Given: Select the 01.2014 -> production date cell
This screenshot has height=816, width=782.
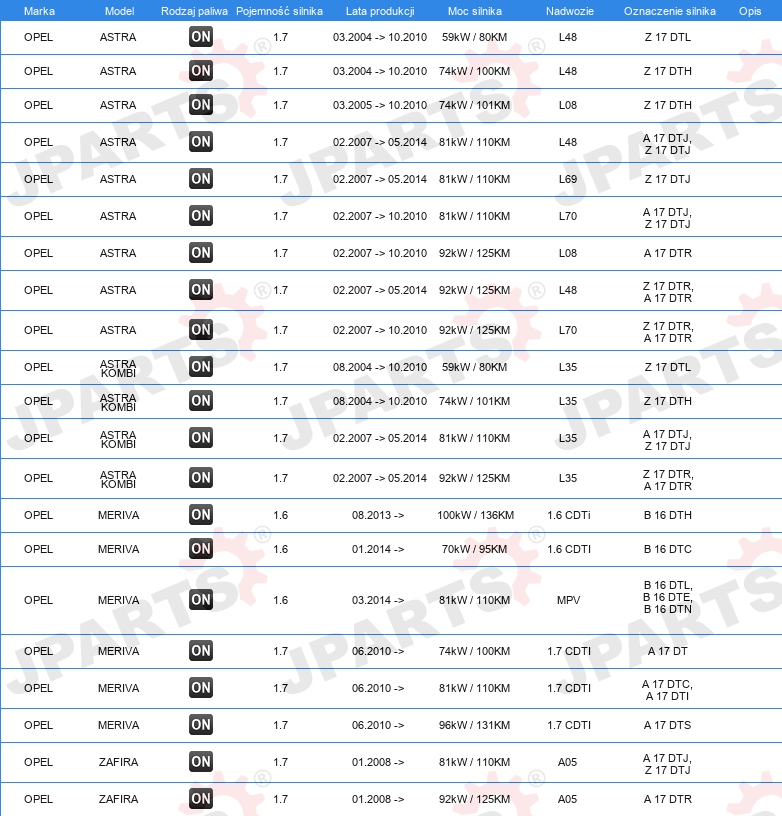Looking at the screenshot, I should point(378,549).
